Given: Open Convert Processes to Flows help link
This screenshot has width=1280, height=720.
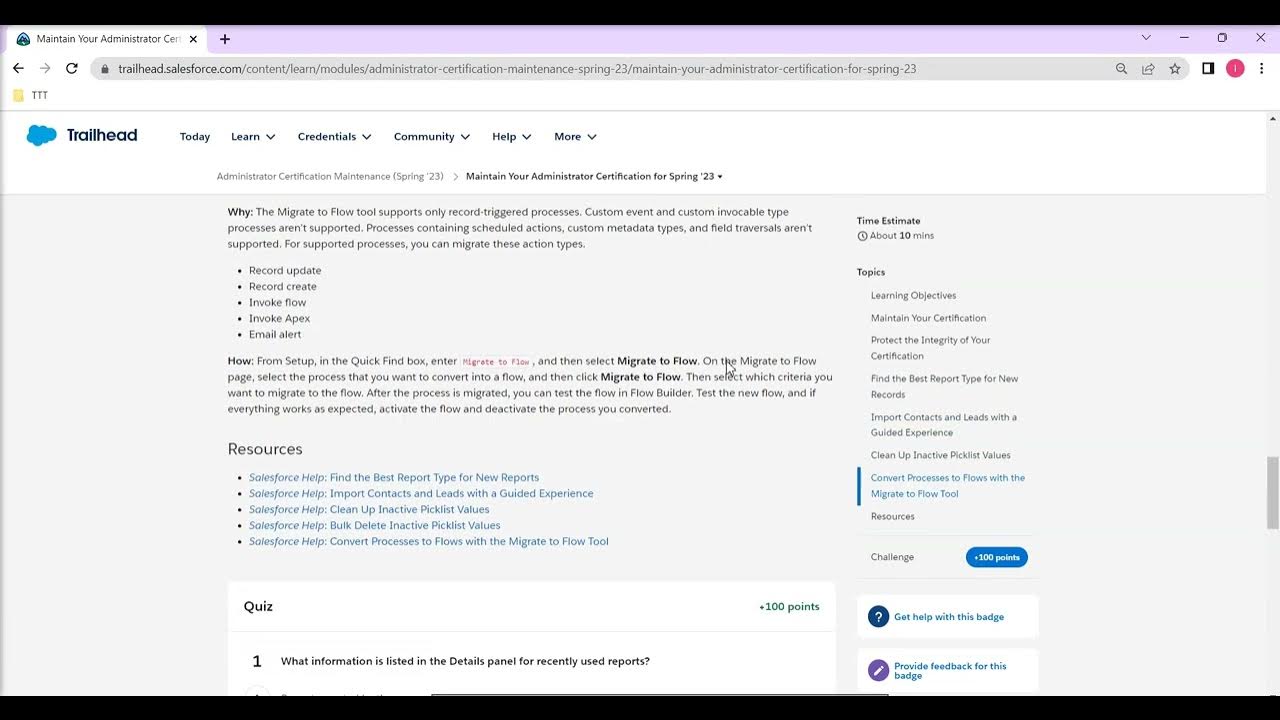Looking at the screenshot, I should tap(428, 542).
